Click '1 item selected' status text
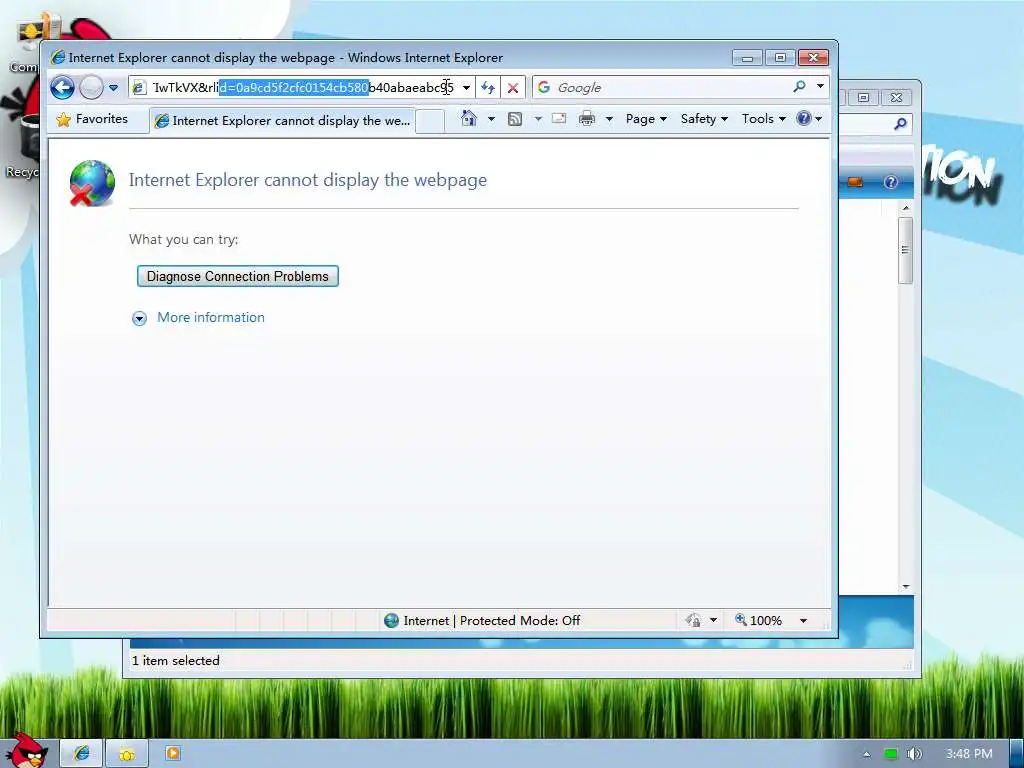1024x768 pixels. [176, 660]
